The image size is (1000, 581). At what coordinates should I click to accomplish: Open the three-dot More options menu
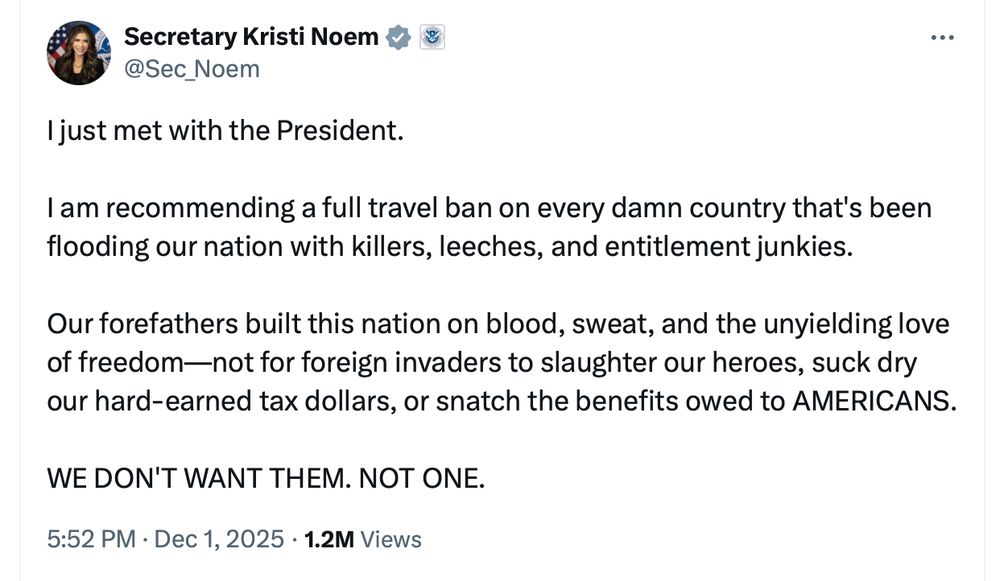pyautogui.click(x=942, y=39)
